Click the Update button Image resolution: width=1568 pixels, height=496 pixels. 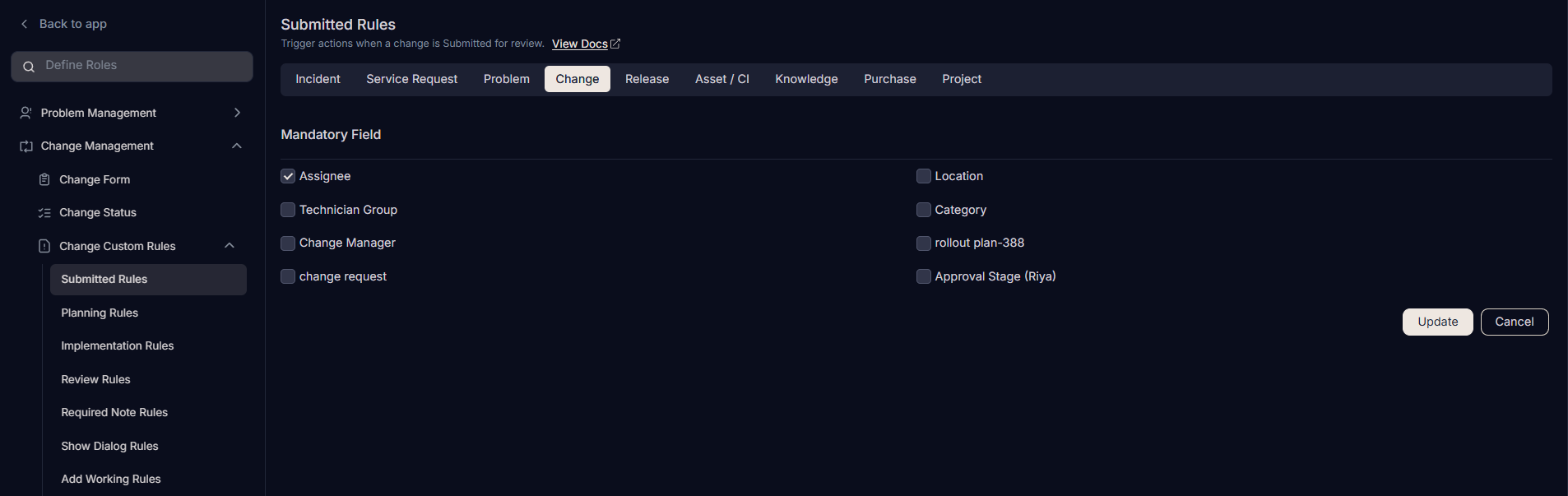[1438, 322]
